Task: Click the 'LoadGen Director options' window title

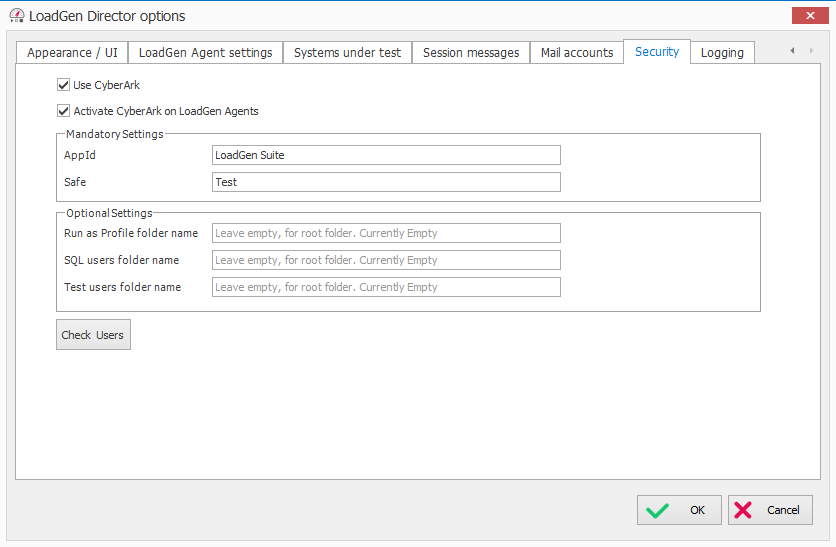Action: point(107,16)
